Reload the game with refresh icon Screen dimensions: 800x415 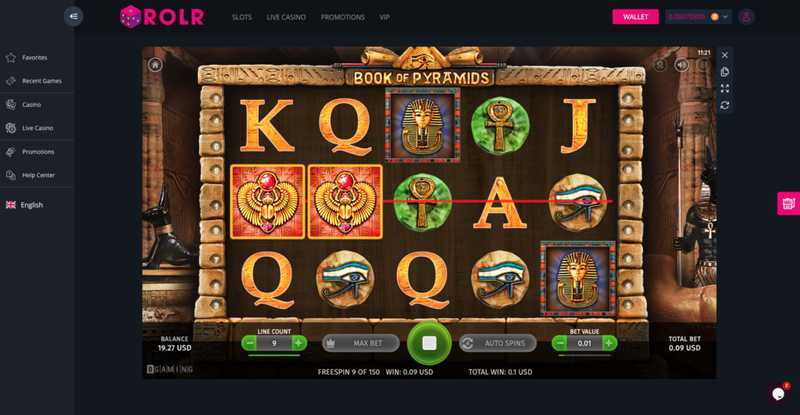(x=724, y=105)
